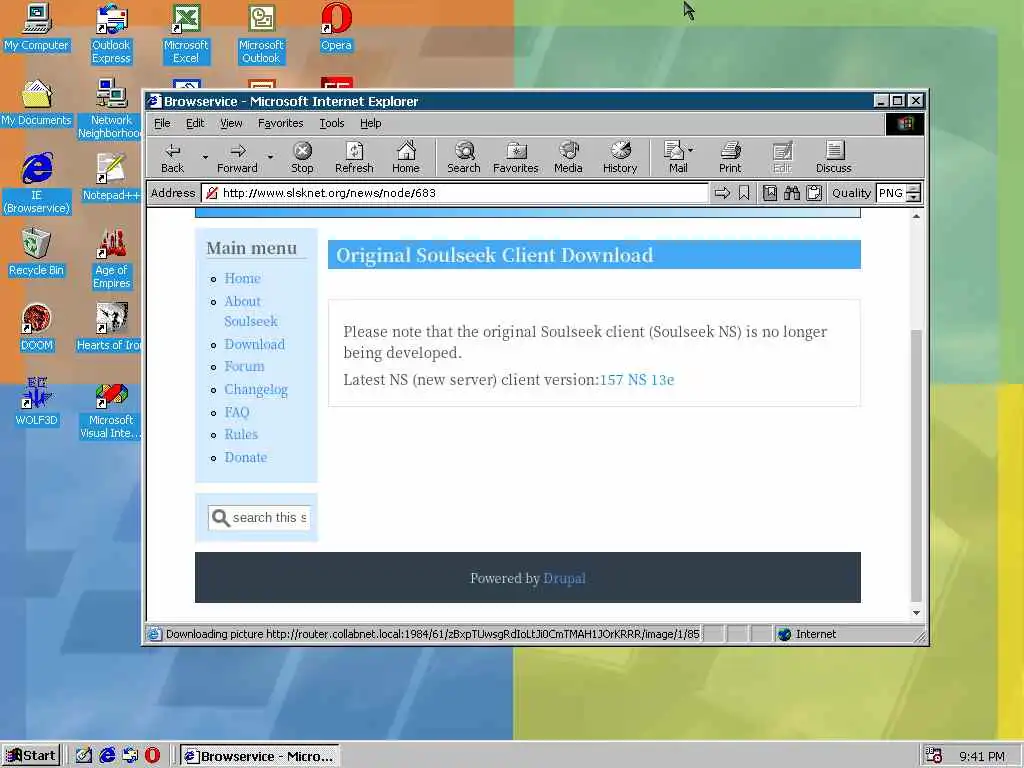Viewport: 1024px width, 768px height.
Task: Open the Media toolbar button
Action: [x=568, y=158]
